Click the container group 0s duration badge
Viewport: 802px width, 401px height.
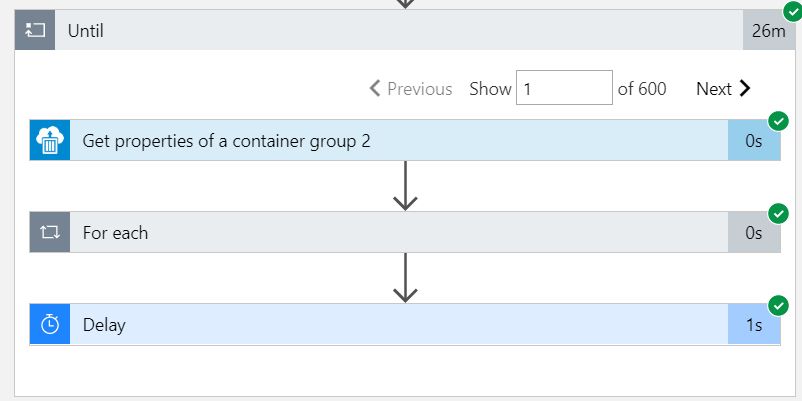pos(754,141)
